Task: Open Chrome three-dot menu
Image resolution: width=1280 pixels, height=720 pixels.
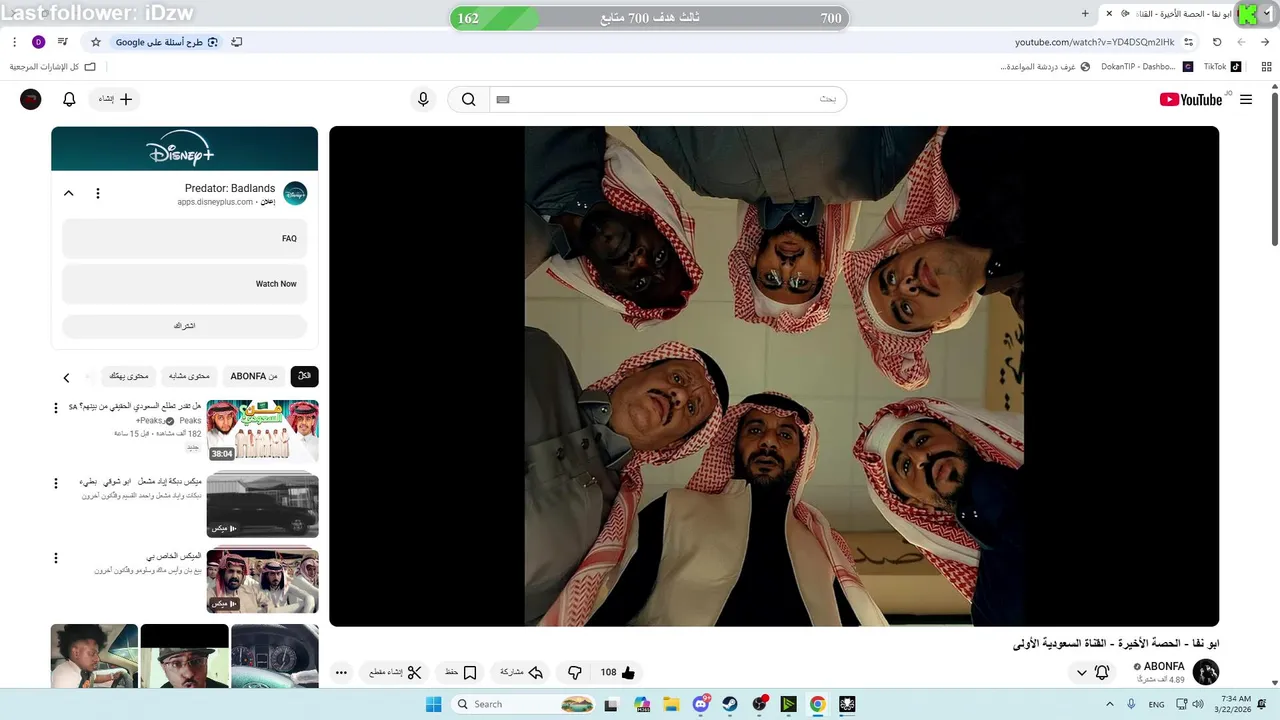Action: pyautogui.click(x=14, y=42)
